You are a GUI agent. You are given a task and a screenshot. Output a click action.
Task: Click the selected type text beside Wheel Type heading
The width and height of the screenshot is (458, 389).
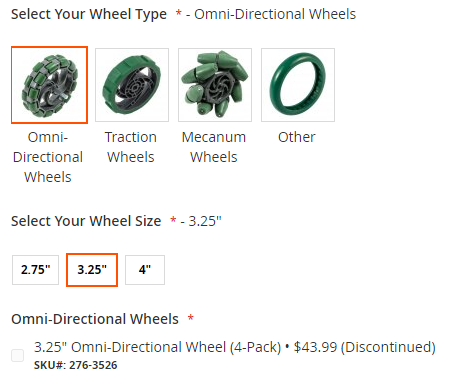[x=275, y=14]
